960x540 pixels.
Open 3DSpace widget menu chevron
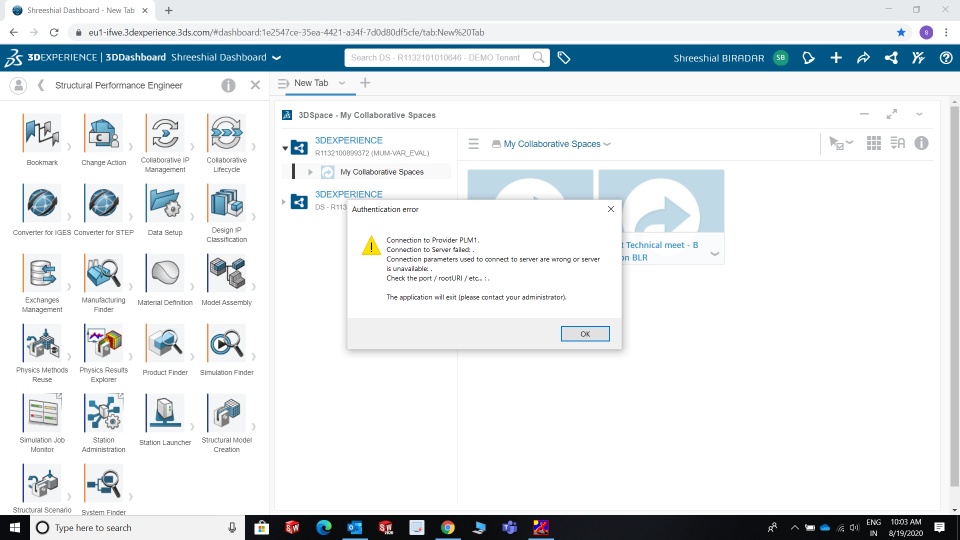(919, 114)
